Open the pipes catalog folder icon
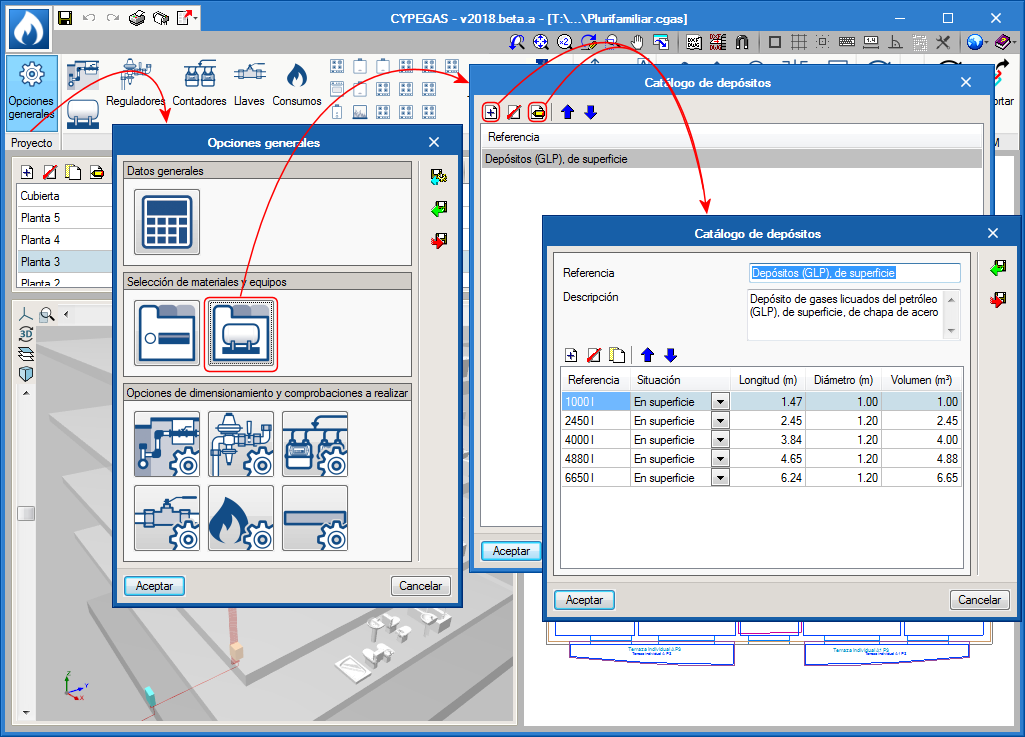The image size is (1025, 737). [x=167, y=333]
